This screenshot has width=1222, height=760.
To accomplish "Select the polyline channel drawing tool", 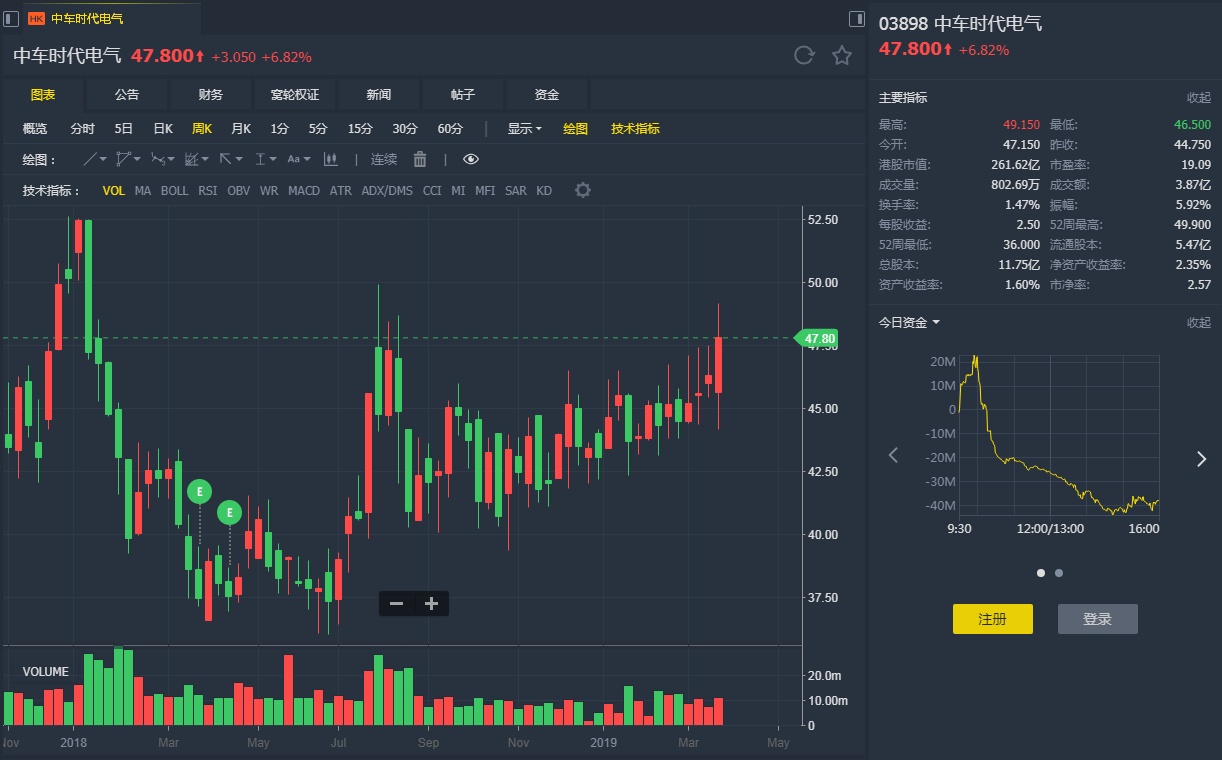I will (x=124, y=159).
